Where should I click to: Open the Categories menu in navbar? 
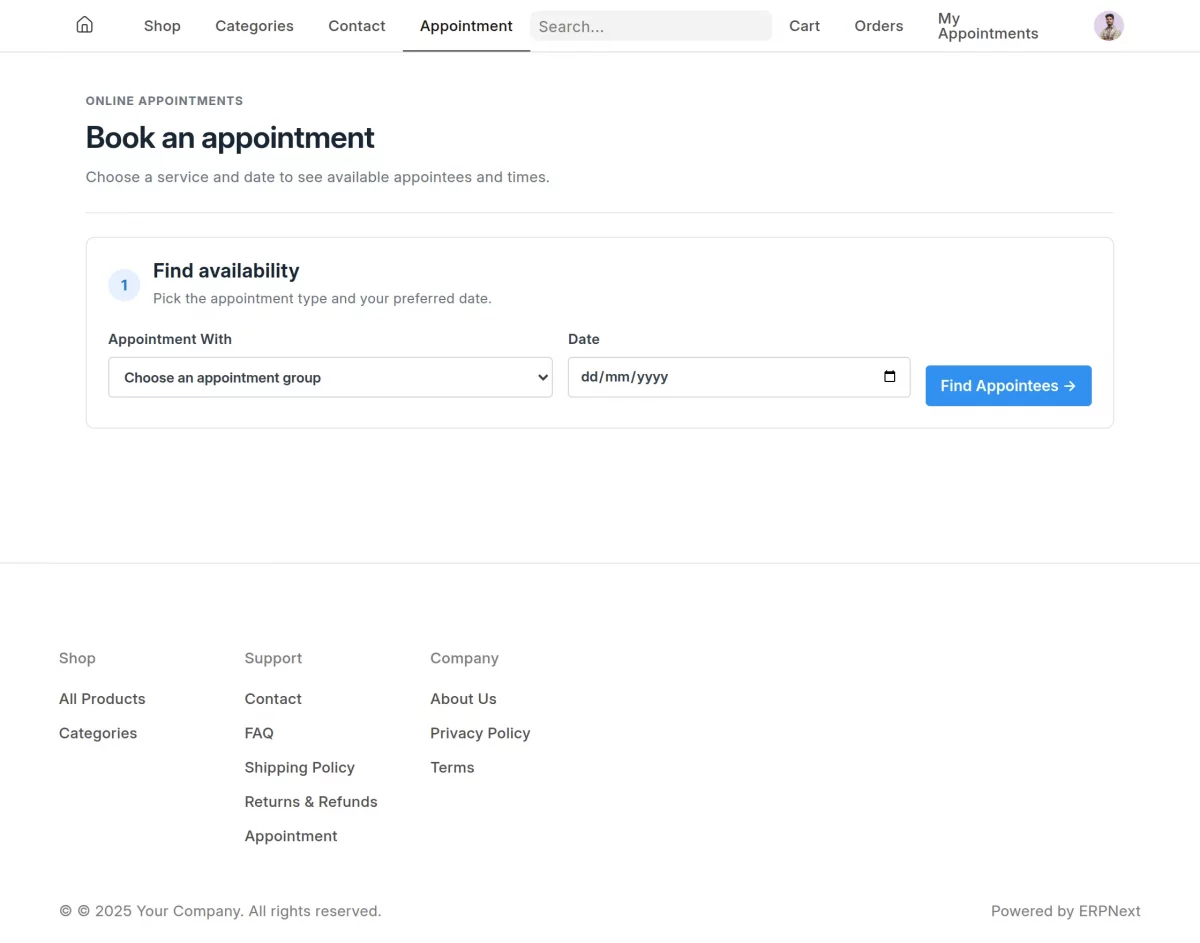coord(254,26)
